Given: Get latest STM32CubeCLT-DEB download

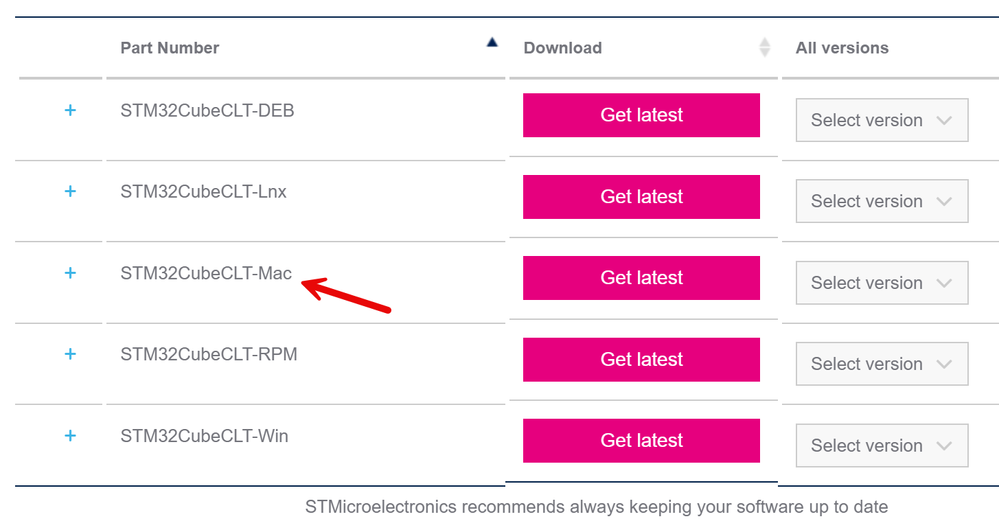Looking at the screenshot, I should pos(641,115).
